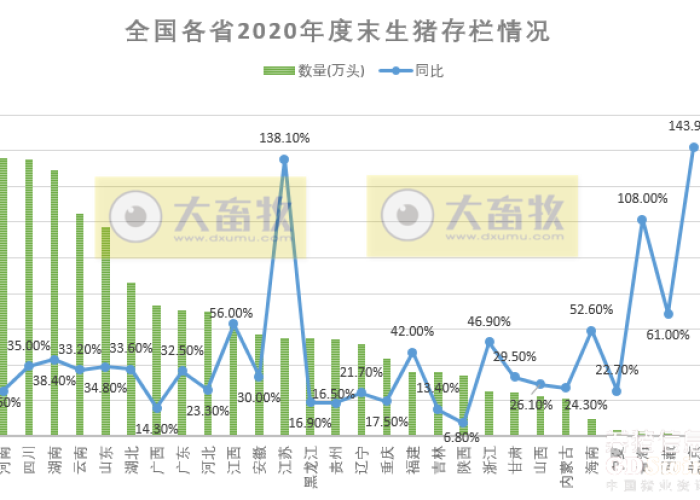Screen dimensions: 700x500
Task: Click the 内蒙古 axis label
Action: click(566, 467)
